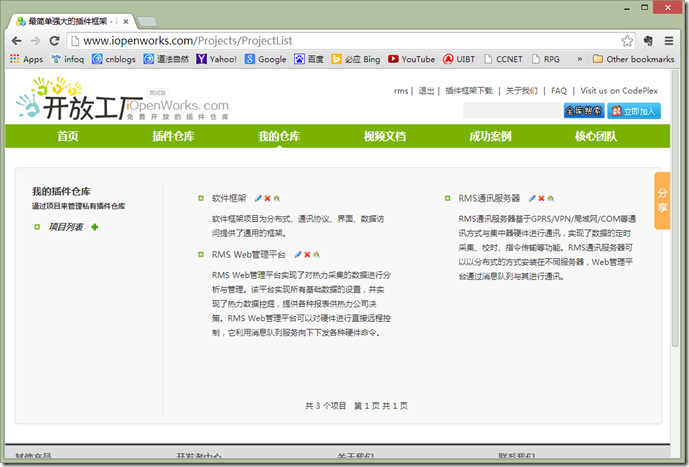Open the Other bookmarks folder
Image resolution: width=689 pixels, height=467 pixels.
point(633,59)
